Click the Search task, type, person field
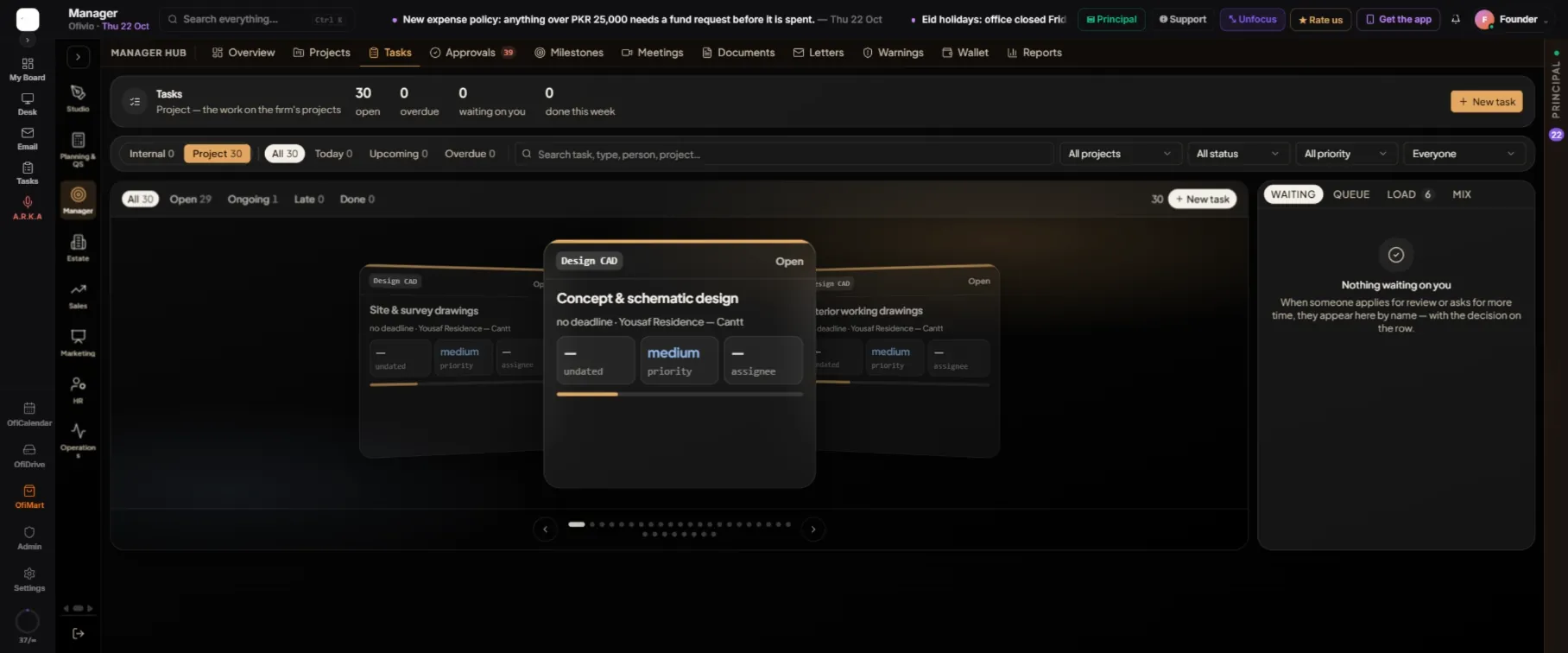The width and height of the screenshot is (1568, 653). pyautogui.click(x=784, y=154)
